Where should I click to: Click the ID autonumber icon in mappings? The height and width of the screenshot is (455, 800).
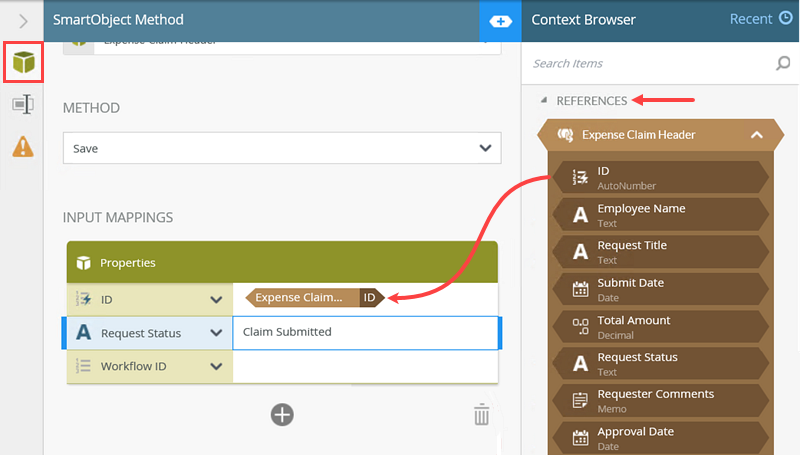(84, 299)
